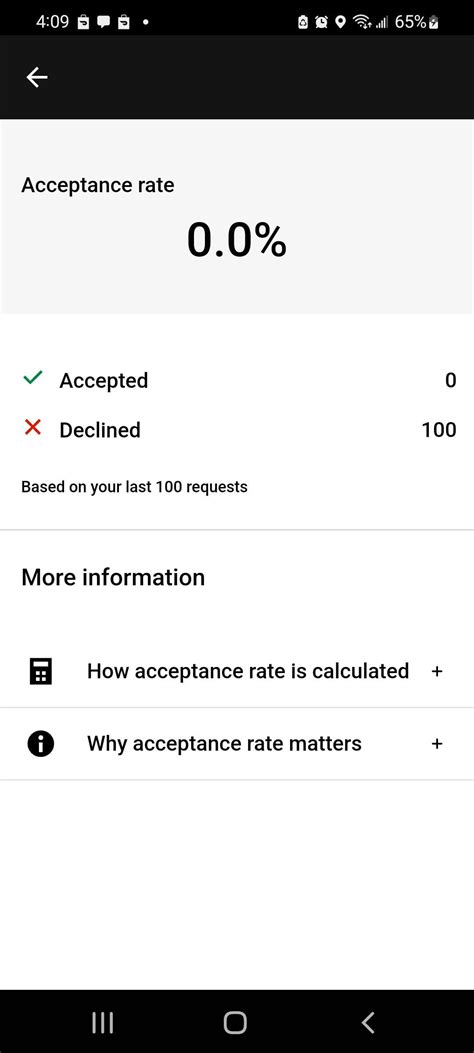474x1053 pixels.
Task: Select the Declined 100 row
Action: pos(237,430)
